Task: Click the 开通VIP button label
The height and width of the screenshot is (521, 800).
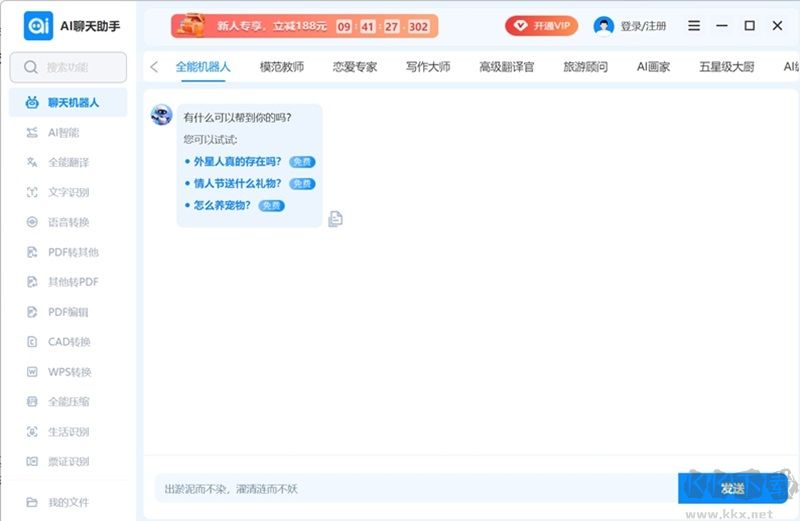Action: click(552, 26)
